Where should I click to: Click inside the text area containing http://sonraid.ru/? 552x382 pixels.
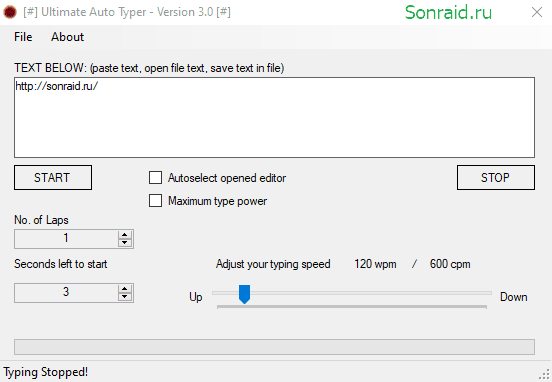pyautogui.click(x=274, y=117)
